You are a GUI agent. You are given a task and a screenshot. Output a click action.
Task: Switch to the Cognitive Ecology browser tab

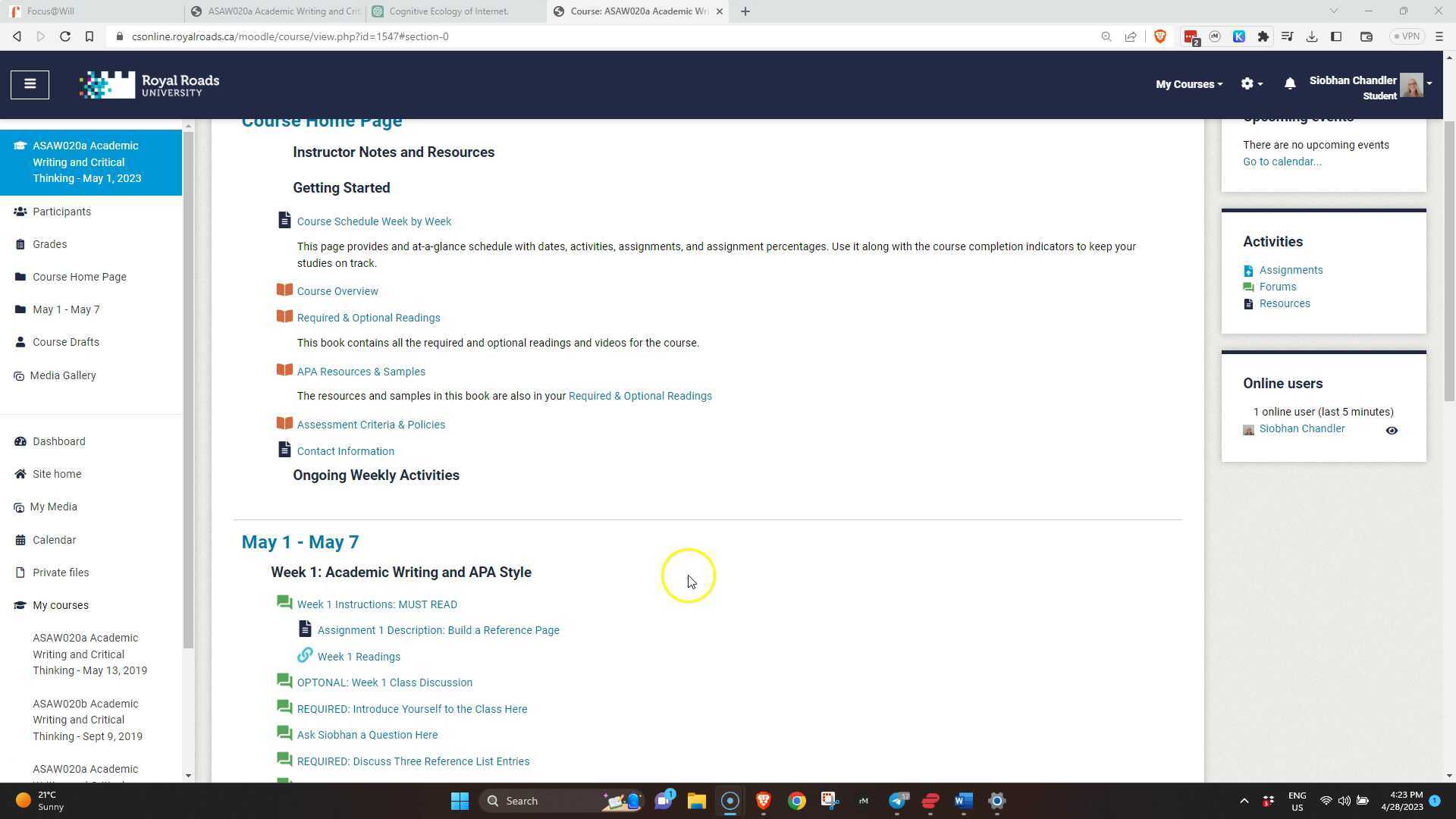click(449, 11)
